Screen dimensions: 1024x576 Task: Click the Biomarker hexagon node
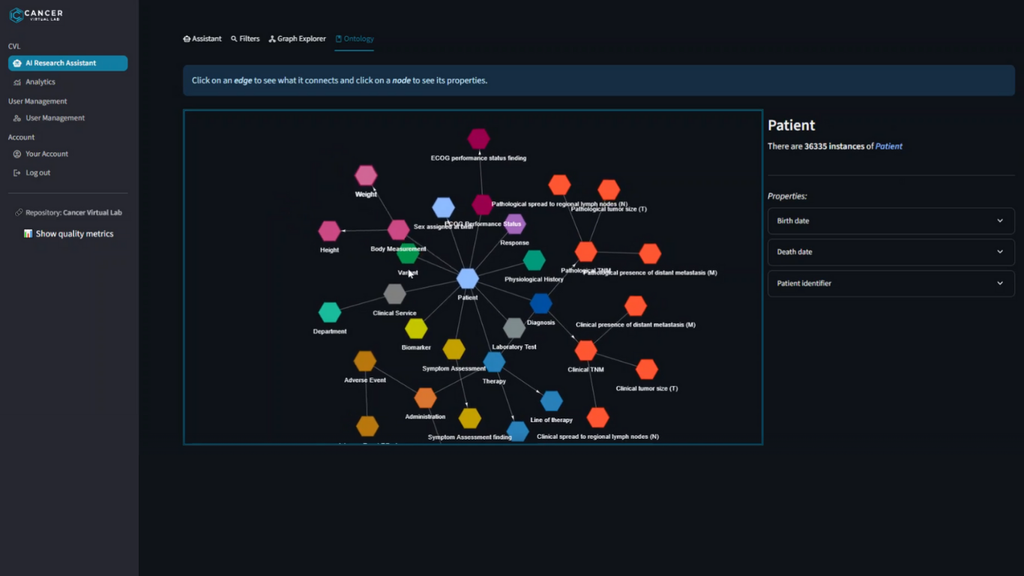coord(416,329)
